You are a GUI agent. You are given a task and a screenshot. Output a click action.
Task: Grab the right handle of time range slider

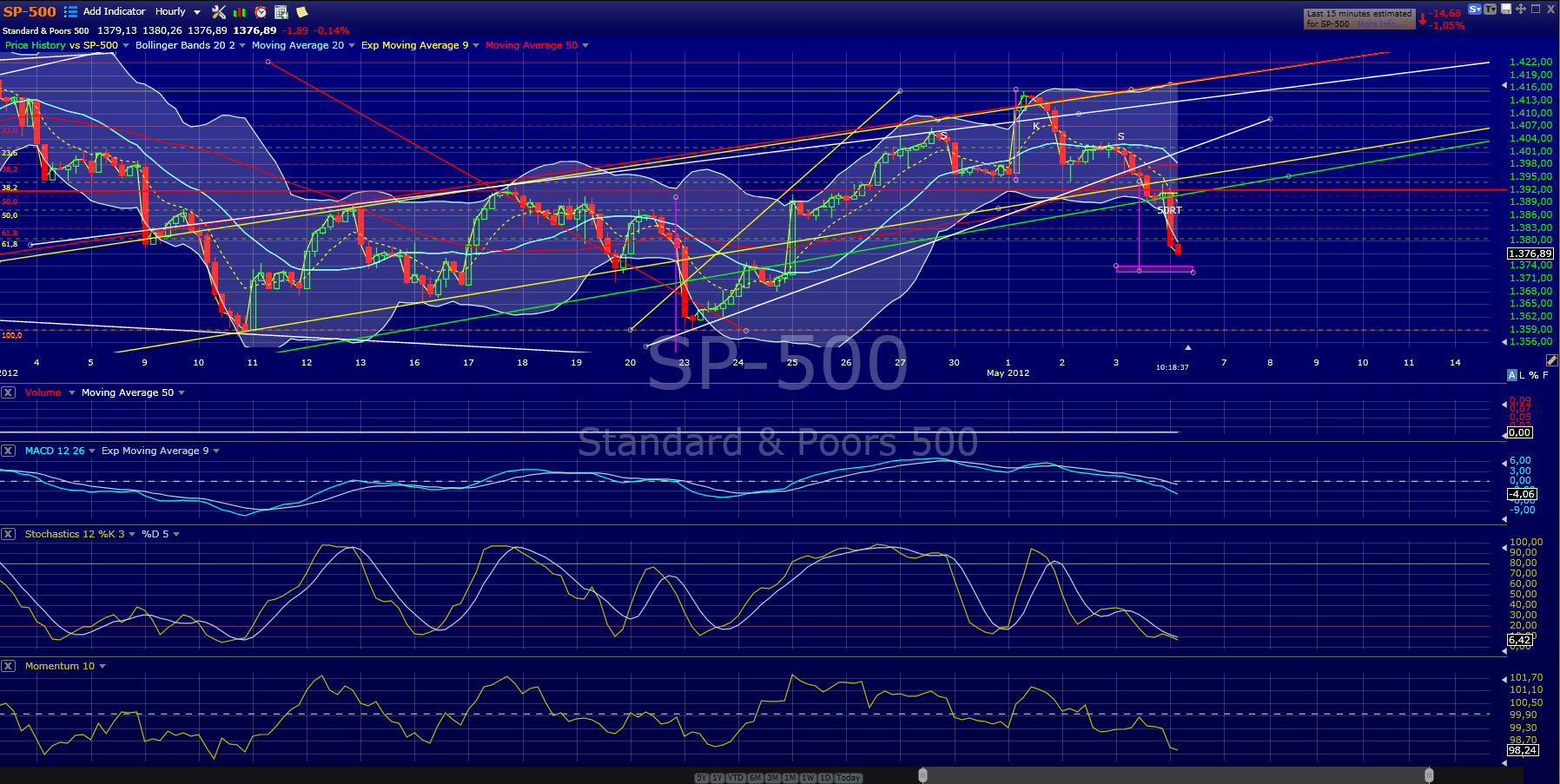tap(1429, 775)
